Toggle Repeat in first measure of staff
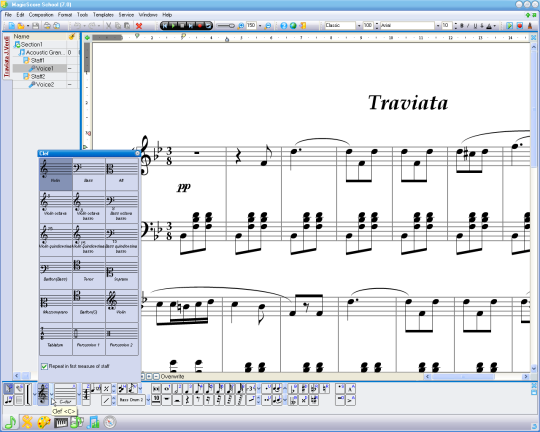 click(44, 366)
